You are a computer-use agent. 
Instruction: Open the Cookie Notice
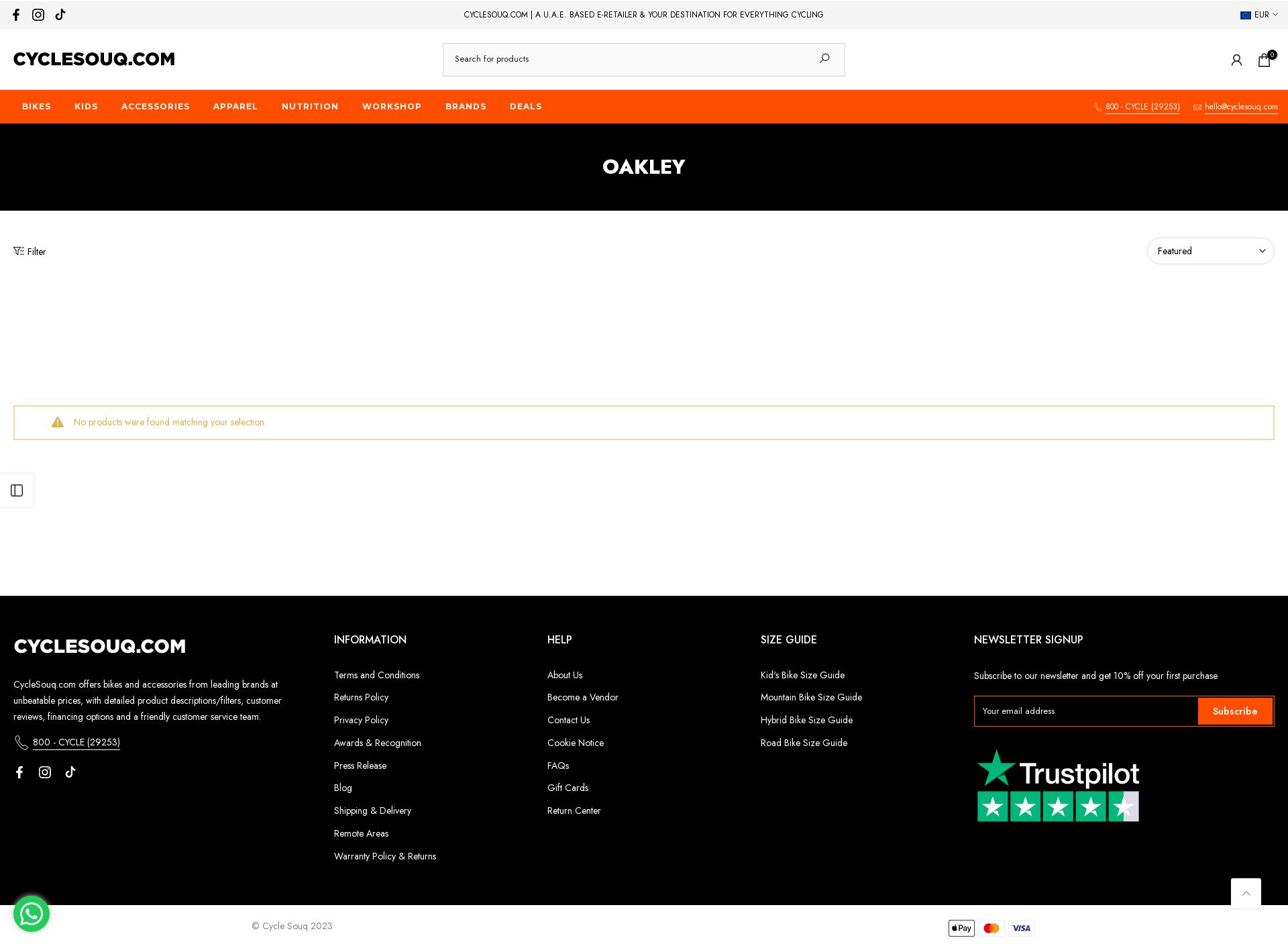(576, 743)
